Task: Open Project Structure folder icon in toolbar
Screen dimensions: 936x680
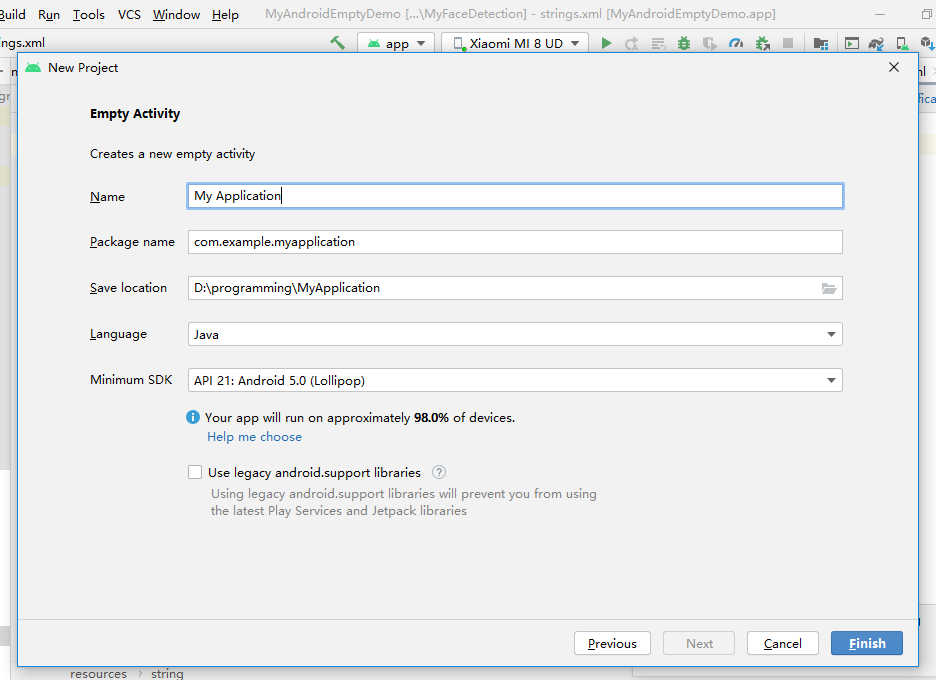Action: coord(821,44)
